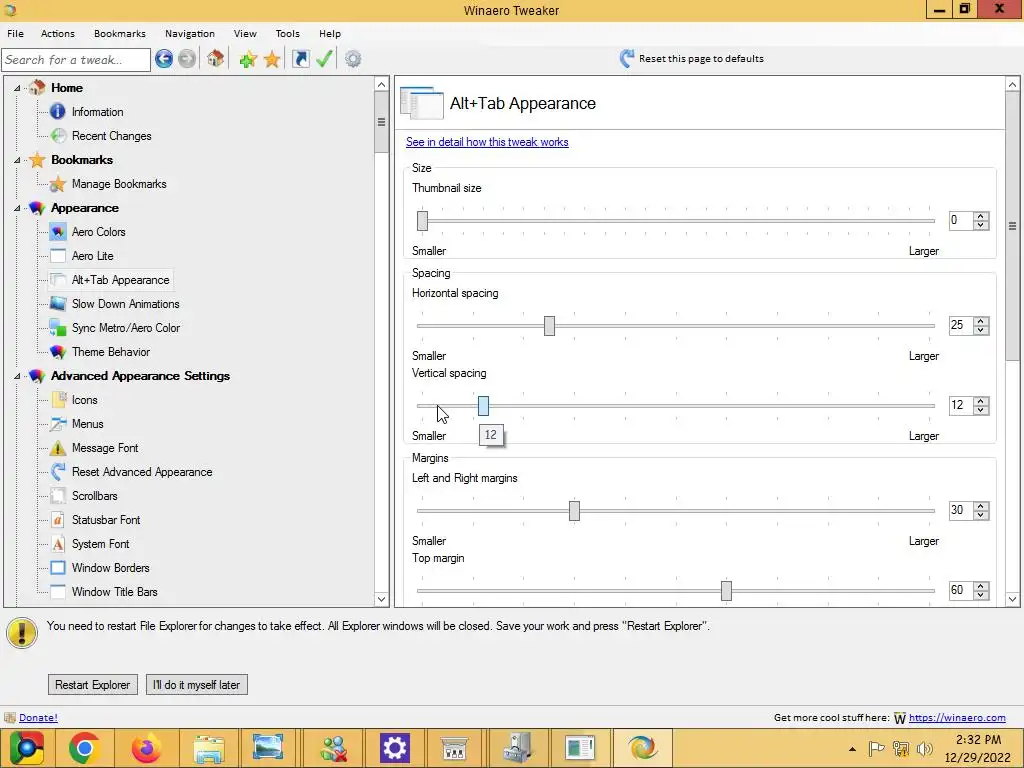The height and width of the screenshot is (768, 1024).
Task: Click the Left and Right margins slider handle
Action: click(x=574, y=511)
